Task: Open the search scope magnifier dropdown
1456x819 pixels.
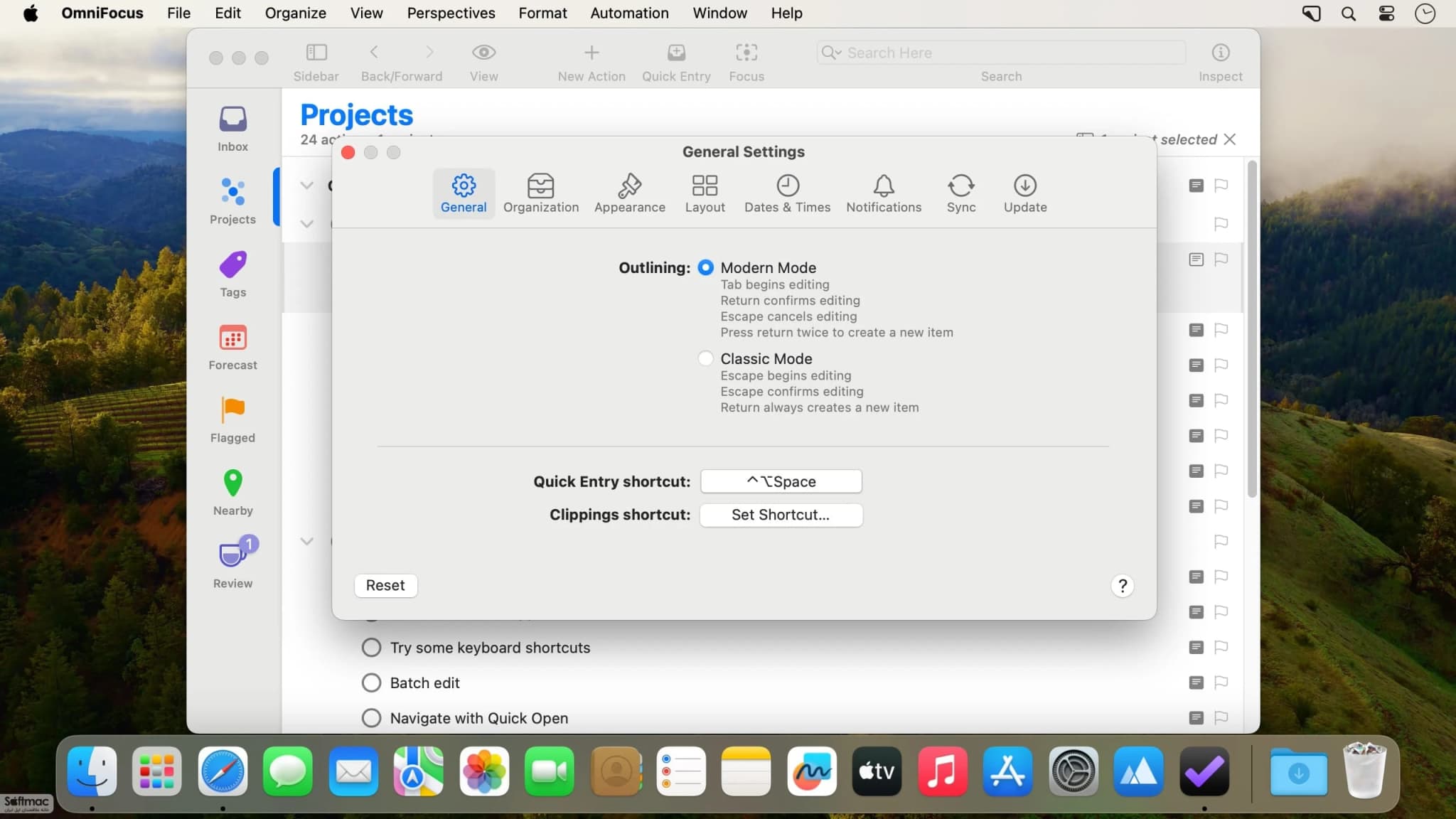Action: [831, 53]
